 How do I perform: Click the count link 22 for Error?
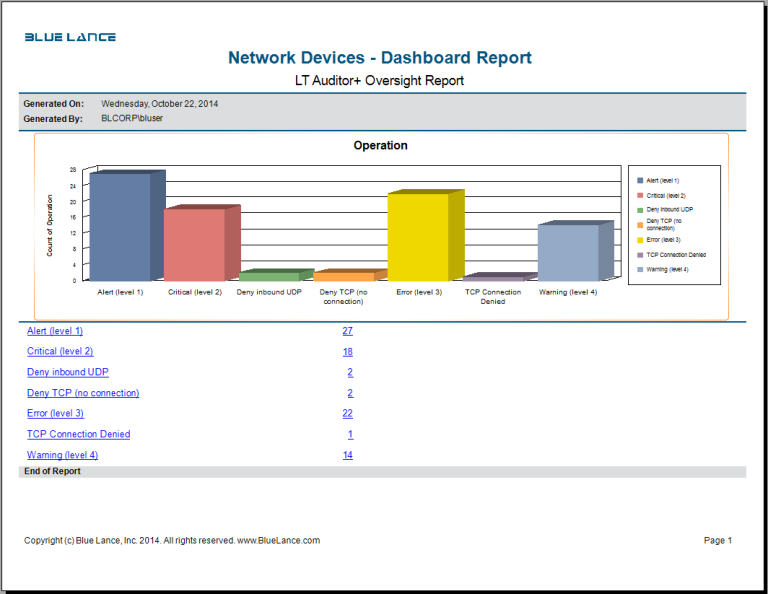tap(348, 413)
